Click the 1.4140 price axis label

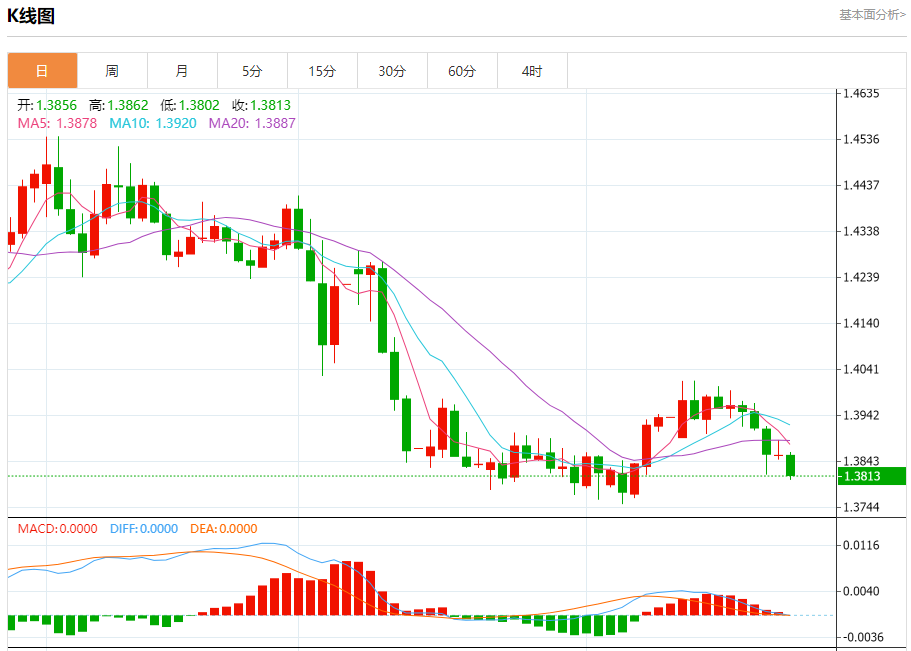(x=862, y=323)
